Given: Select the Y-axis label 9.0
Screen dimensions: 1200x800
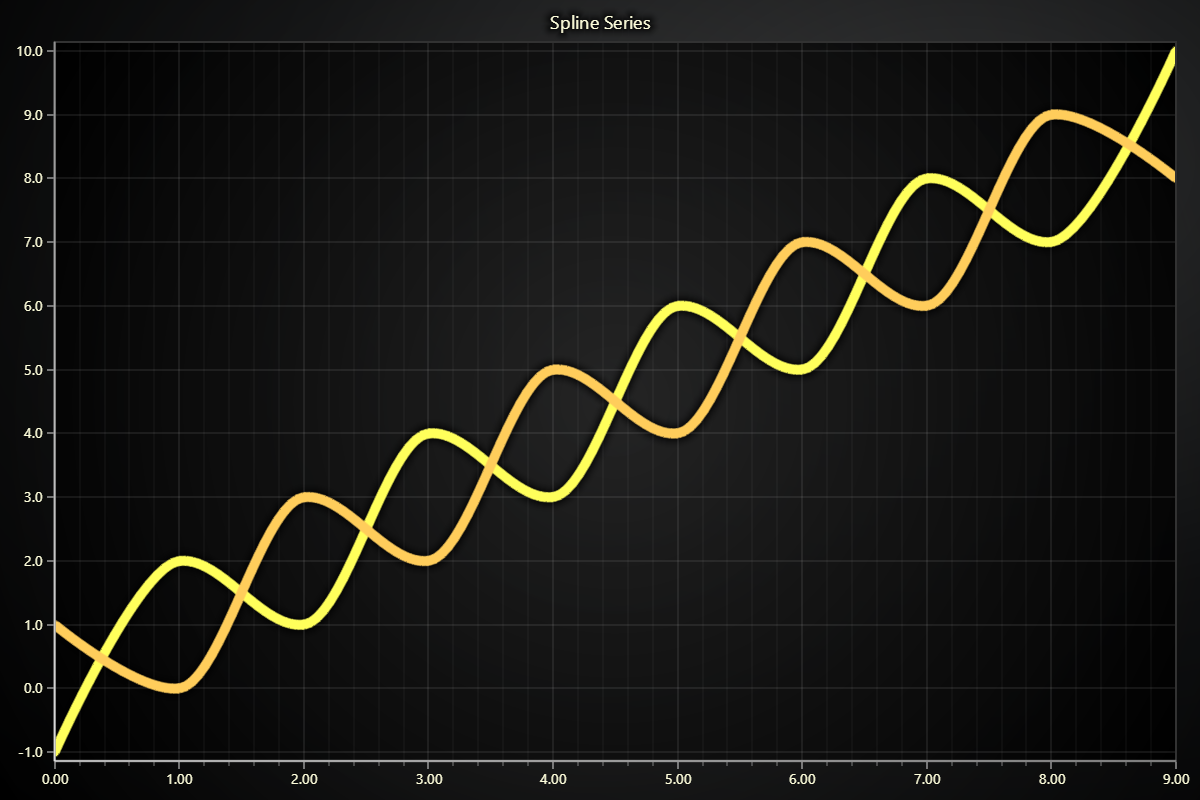Looking at the screenshot, I should (33, 115).
